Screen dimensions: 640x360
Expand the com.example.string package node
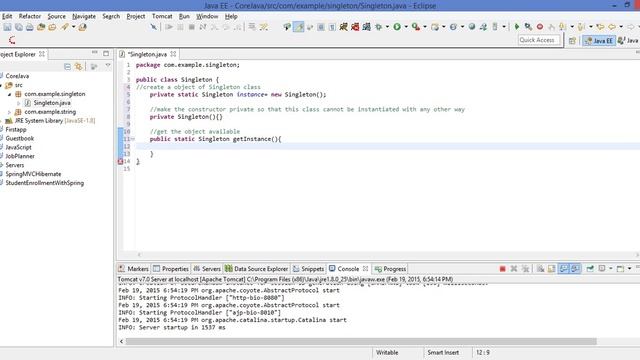(x=9, y=112)
